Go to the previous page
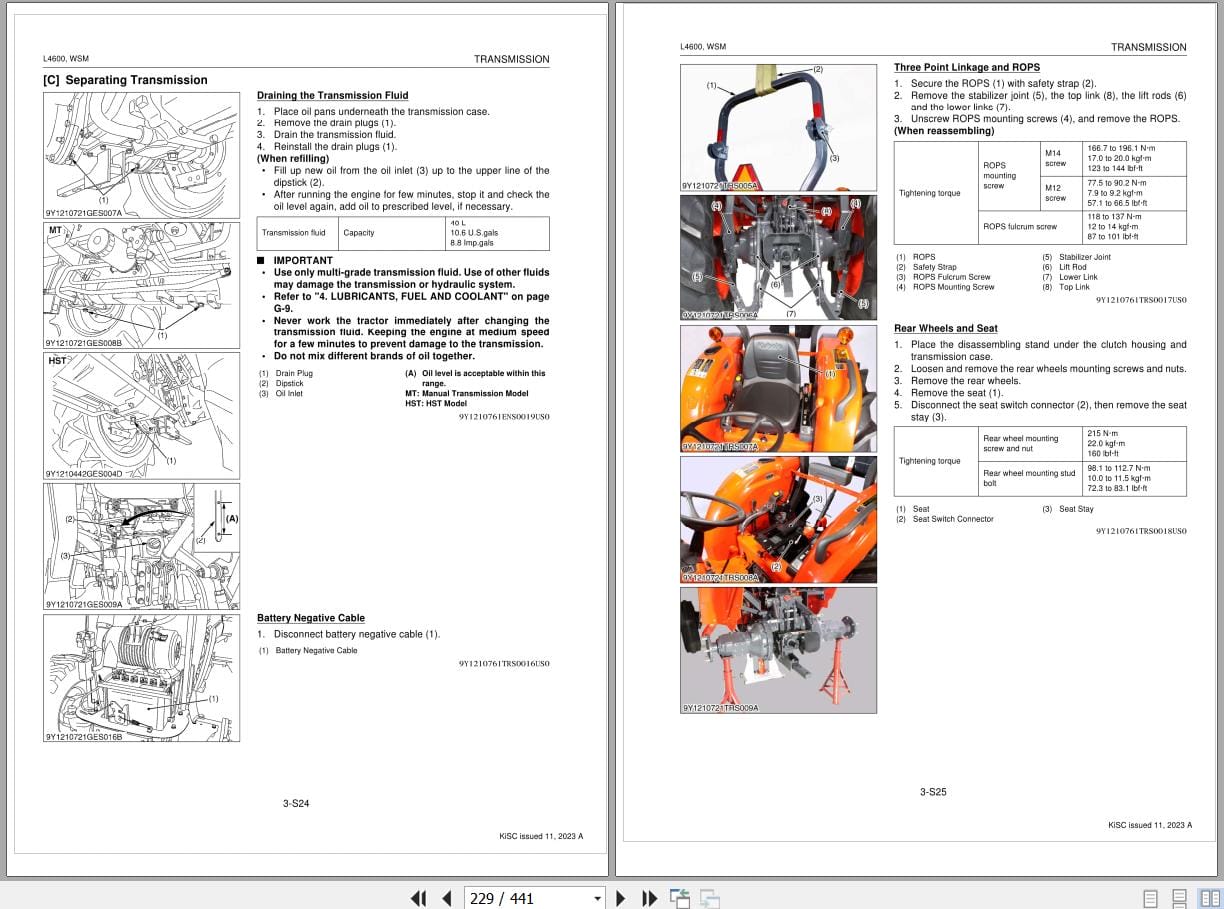 tap(446, 898)
